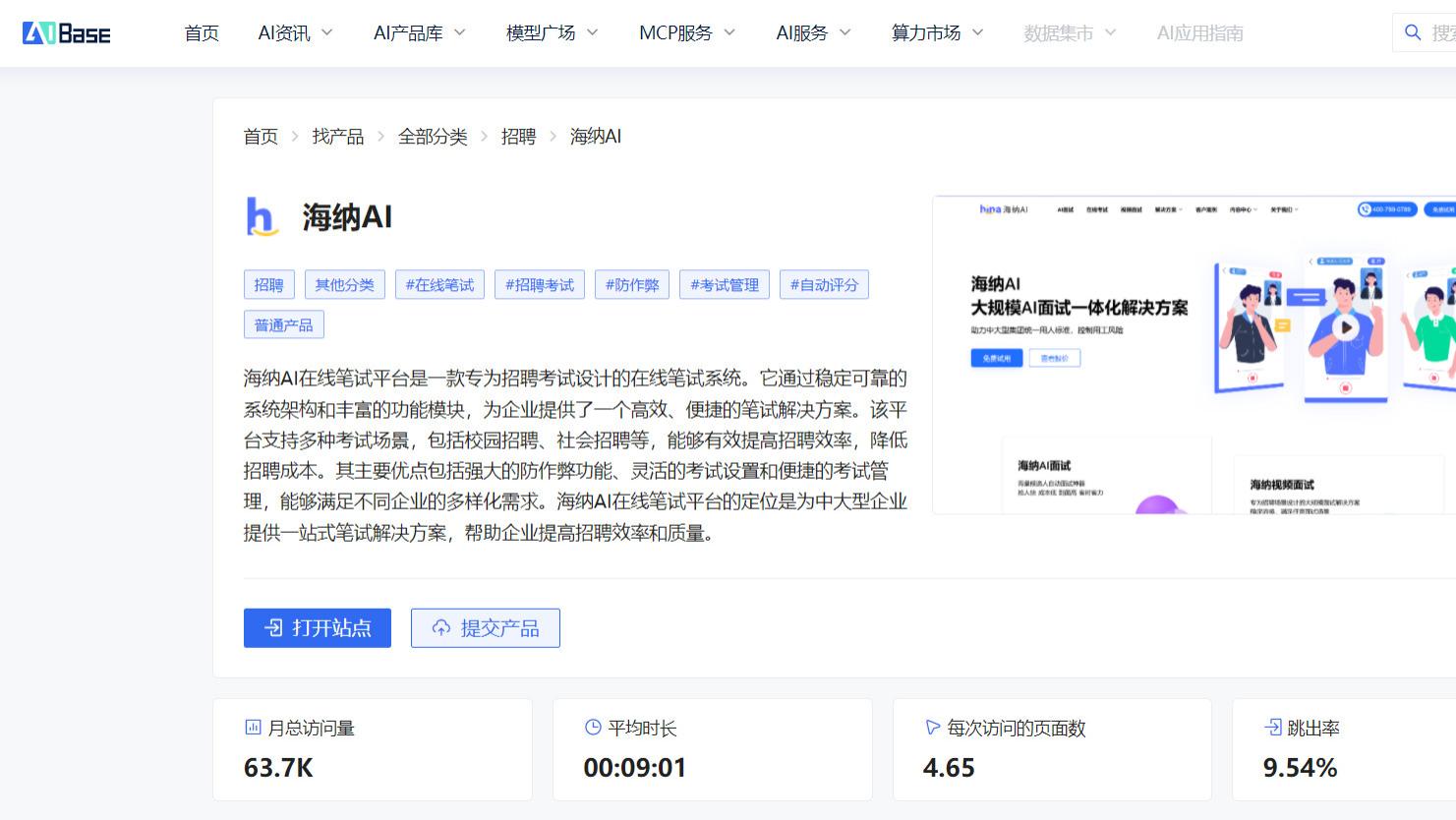Open the AI应用指南 menu item
This screenshot has height=820, width=1456.
tap(1200, 33)
